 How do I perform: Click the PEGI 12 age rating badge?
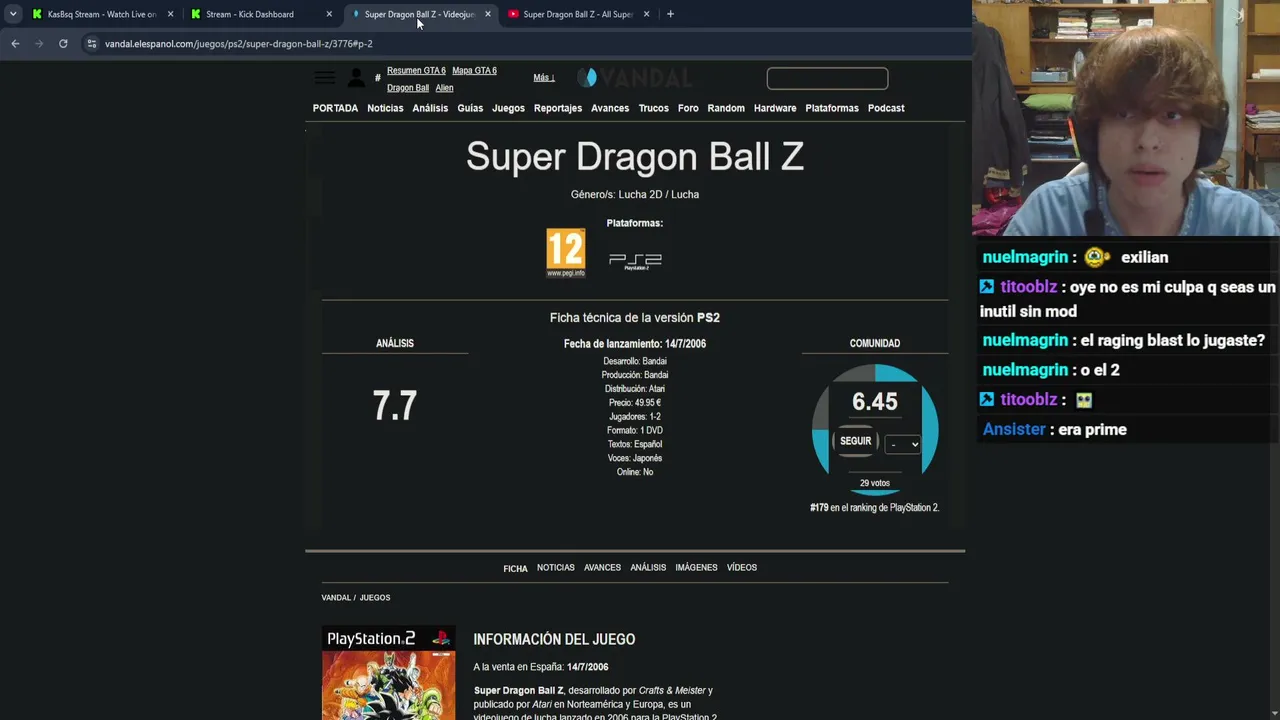[x=565, y=253]
